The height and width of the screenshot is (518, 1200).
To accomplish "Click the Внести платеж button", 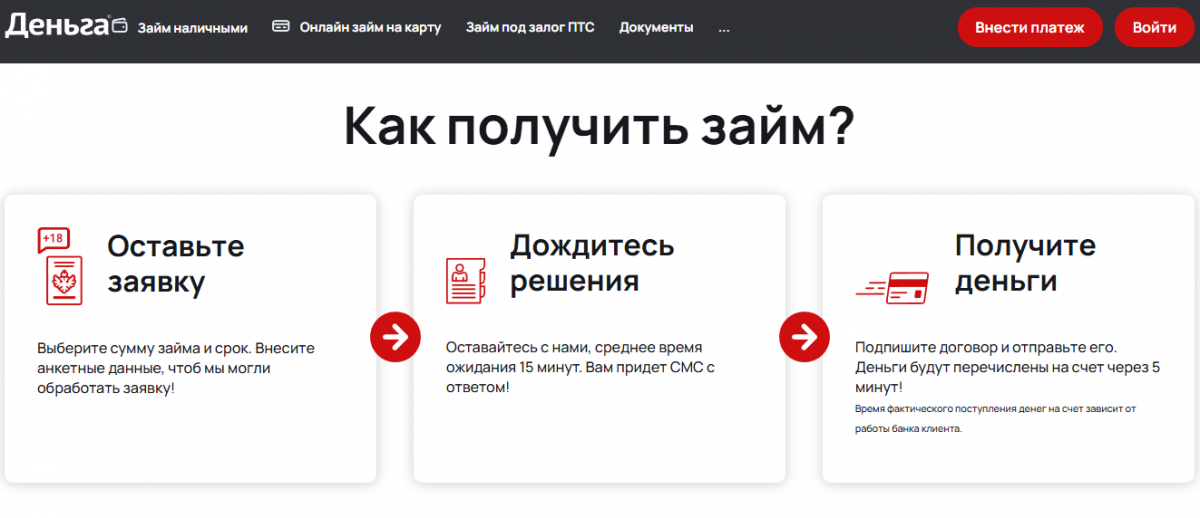I will [x=1030, y=28].
